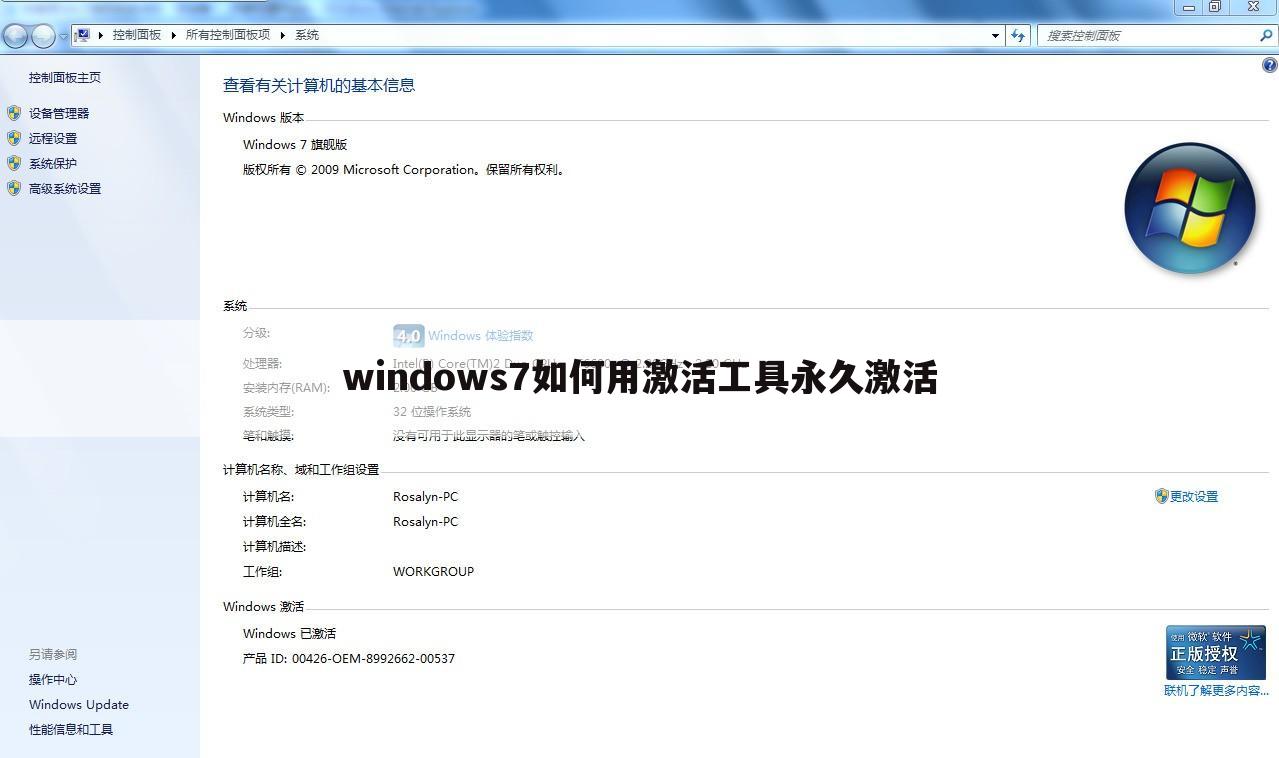Click the WORKGROUP value
The height and width of the screenshot is (758, 1279).
[x=433, y=571]
